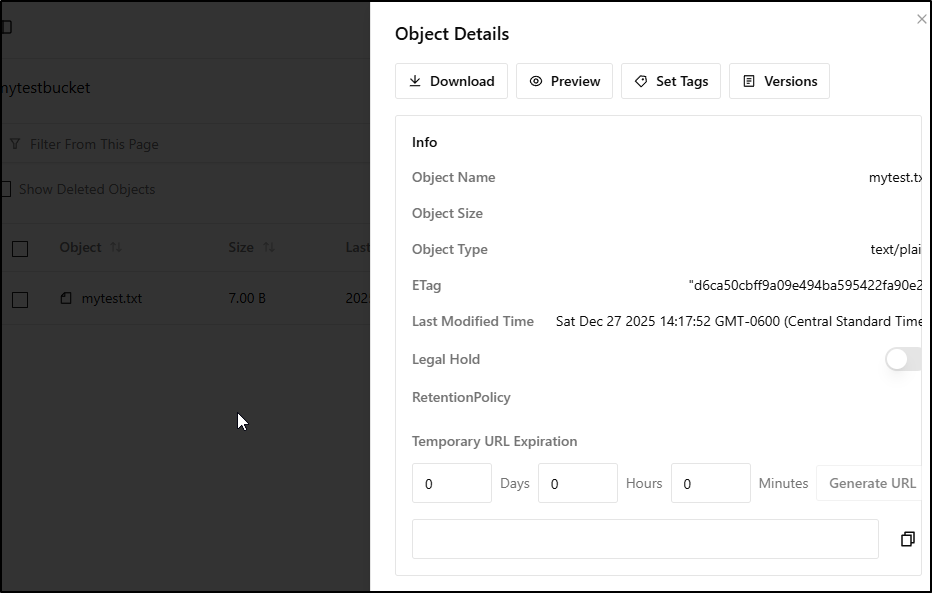Sort the list by Size column arrows
This screenshot has height=593, width=932.
point(269,247)
